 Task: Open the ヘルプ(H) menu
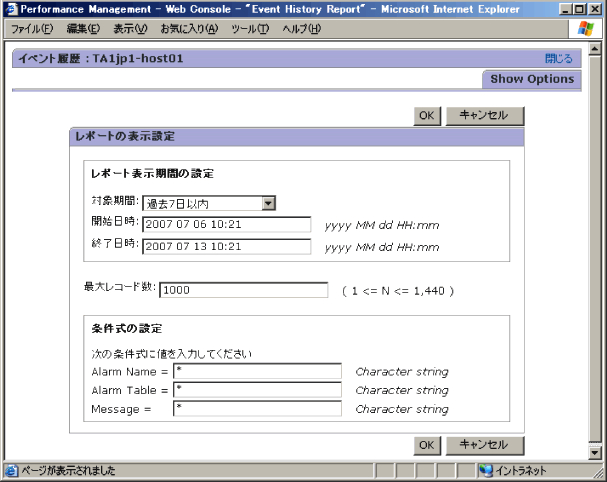(302, 29)
